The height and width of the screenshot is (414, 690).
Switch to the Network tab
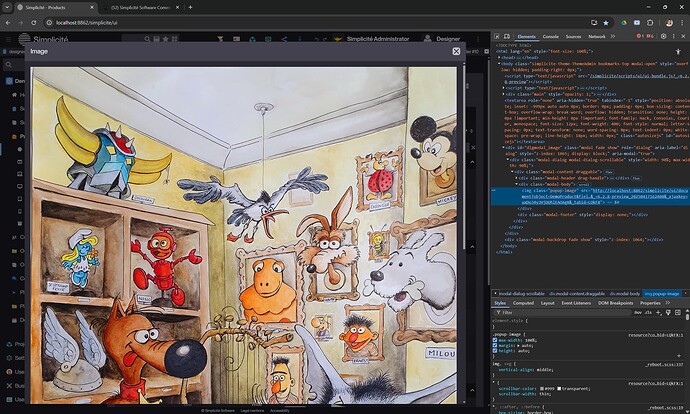597,37
